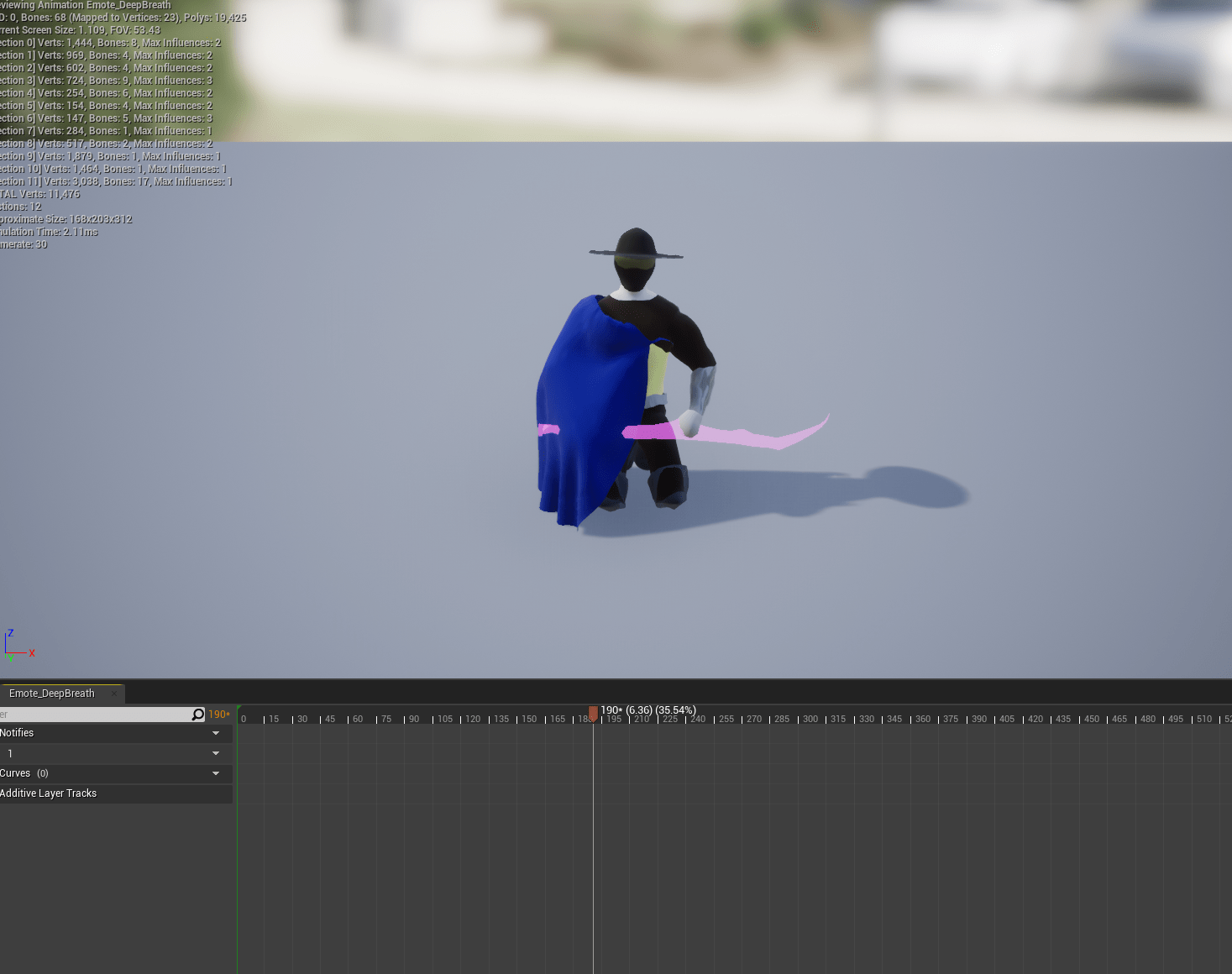The height and width of the screenshot is (974, 1232).
Task: Grab the red playhead scrubber handle
Action: [x=593, y=714]
